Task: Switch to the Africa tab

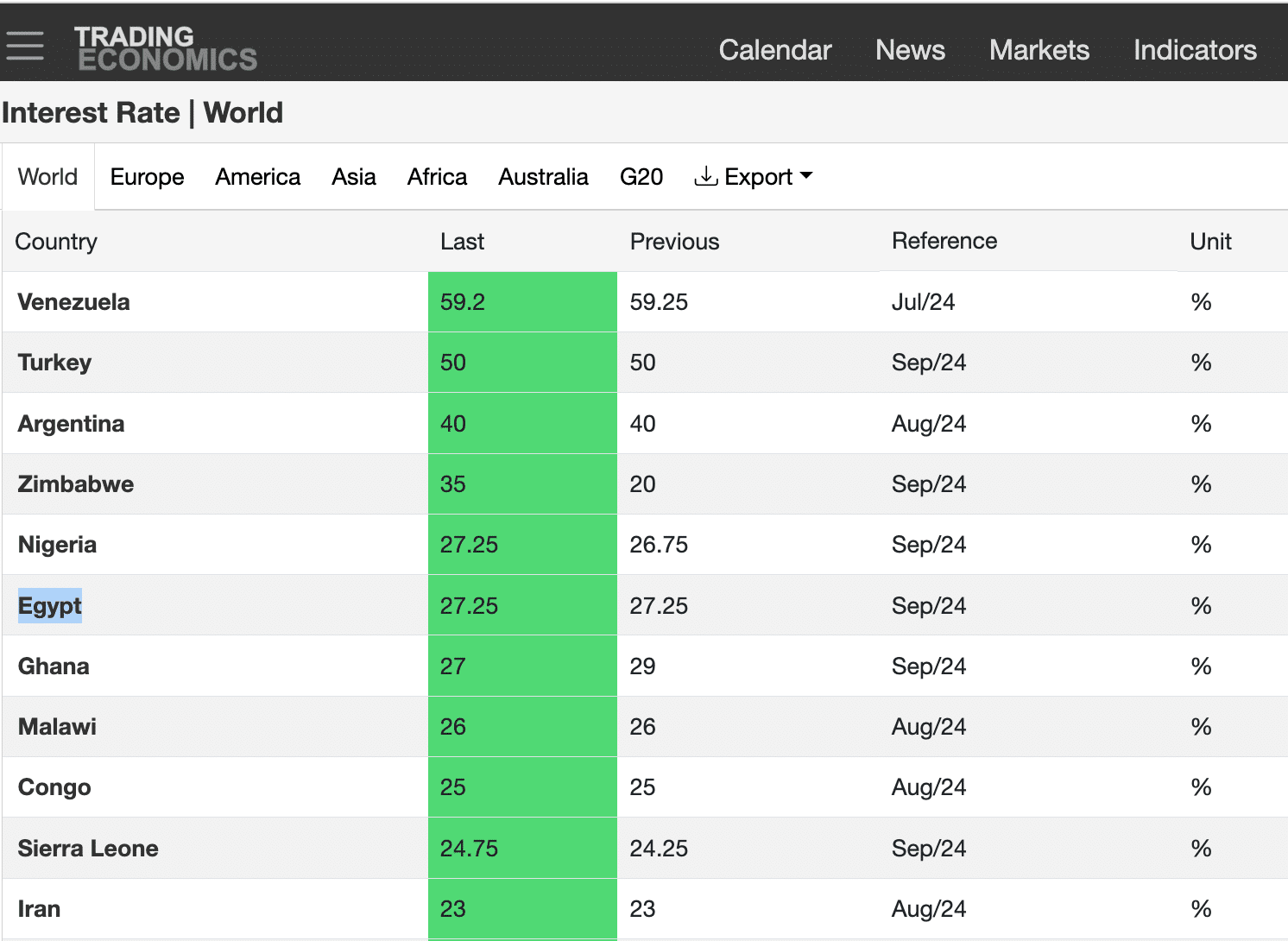Action: (x=438, y=177)
